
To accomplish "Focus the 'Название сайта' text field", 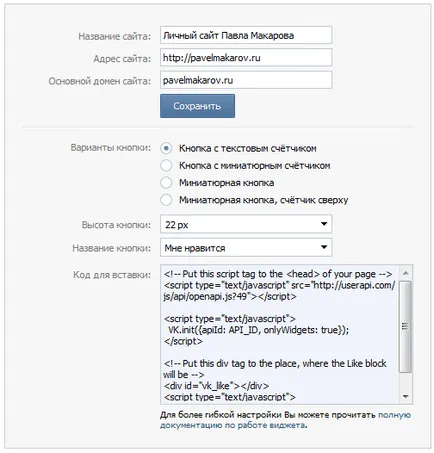I will tap(246, 35).
